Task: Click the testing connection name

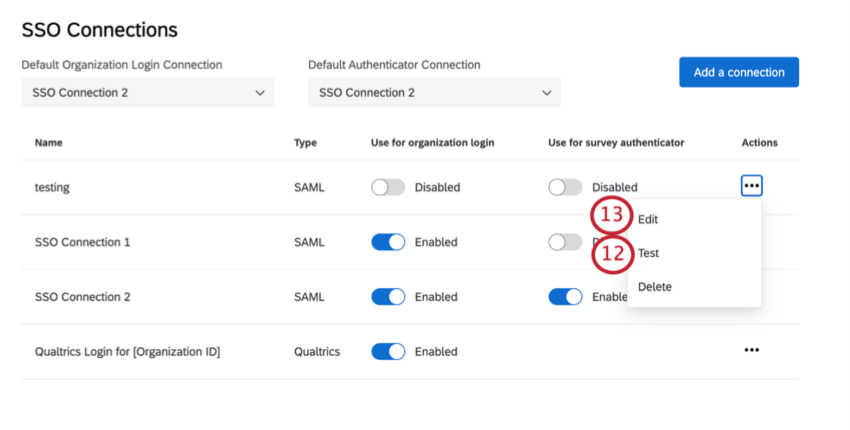Action: (x=52, y=187)
